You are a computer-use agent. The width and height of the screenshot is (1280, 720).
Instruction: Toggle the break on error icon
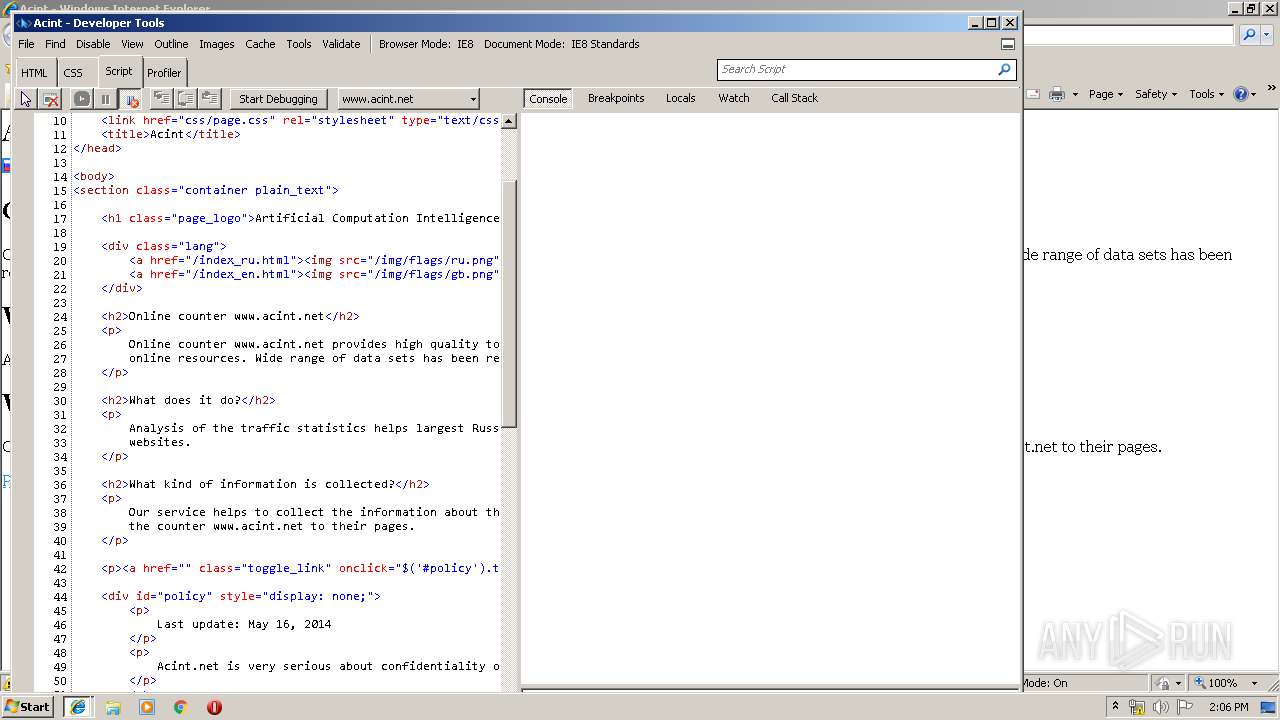click(x=130, y=99)
